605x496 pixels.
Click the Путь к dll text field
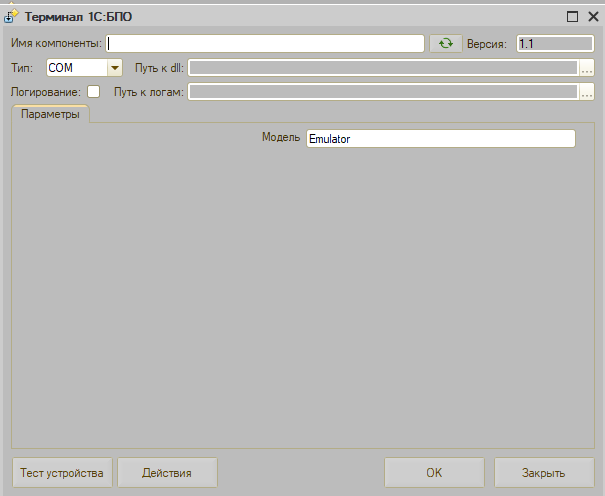click(x=383, y=68)
